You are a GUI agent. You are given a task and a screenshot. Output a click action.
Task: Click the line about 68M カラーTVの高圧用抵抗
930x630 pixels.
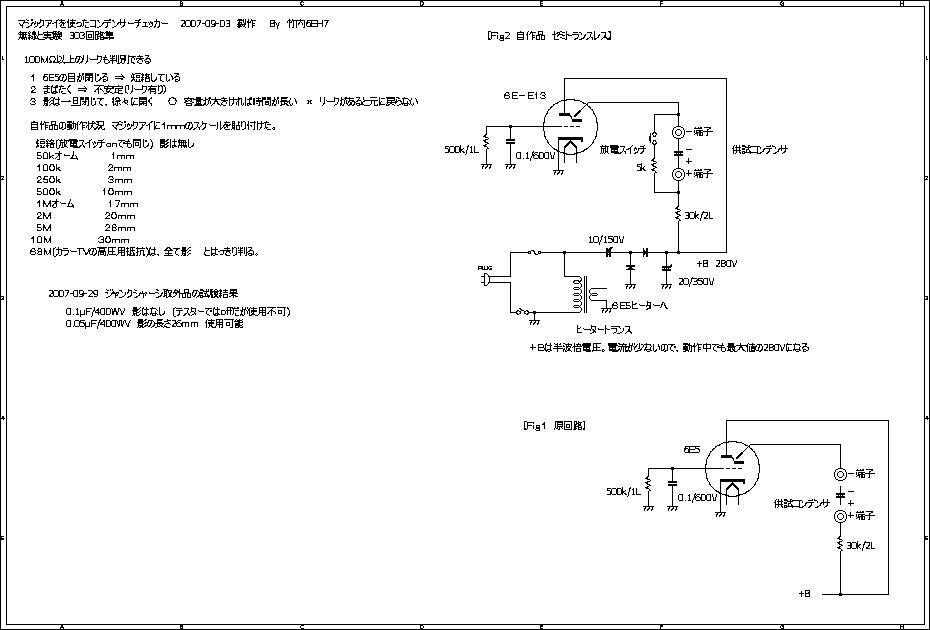[145, 252]
